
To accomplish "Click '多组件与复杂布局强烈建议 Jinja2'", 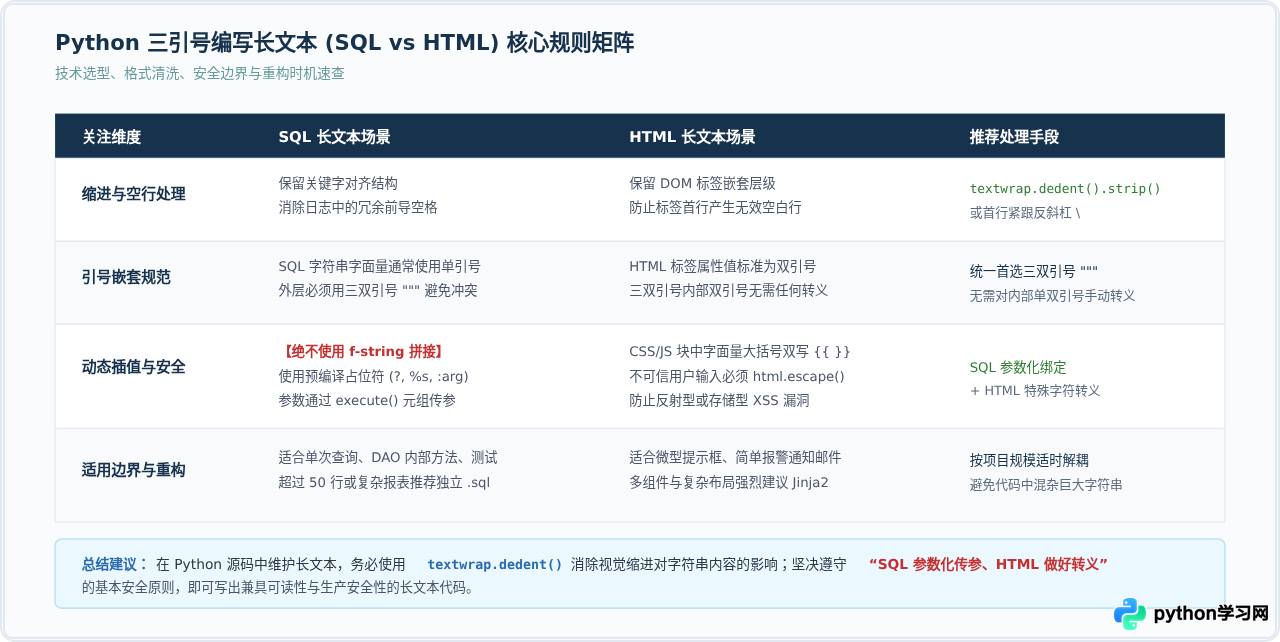I will click(728, 482).
